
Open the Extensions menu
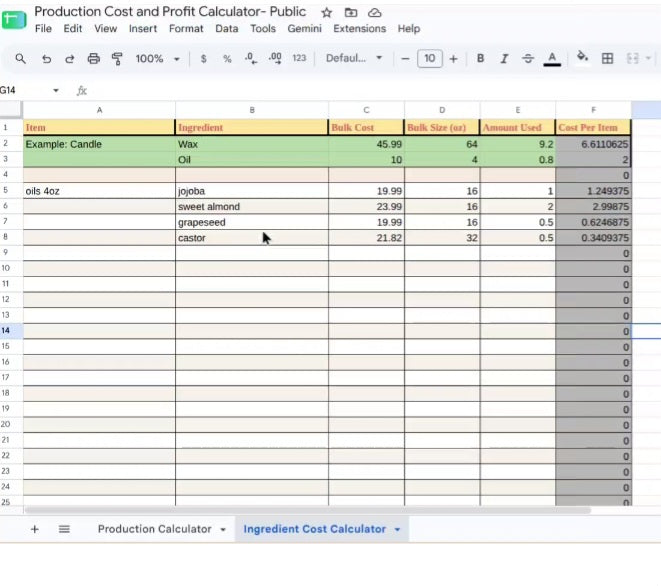360,29
